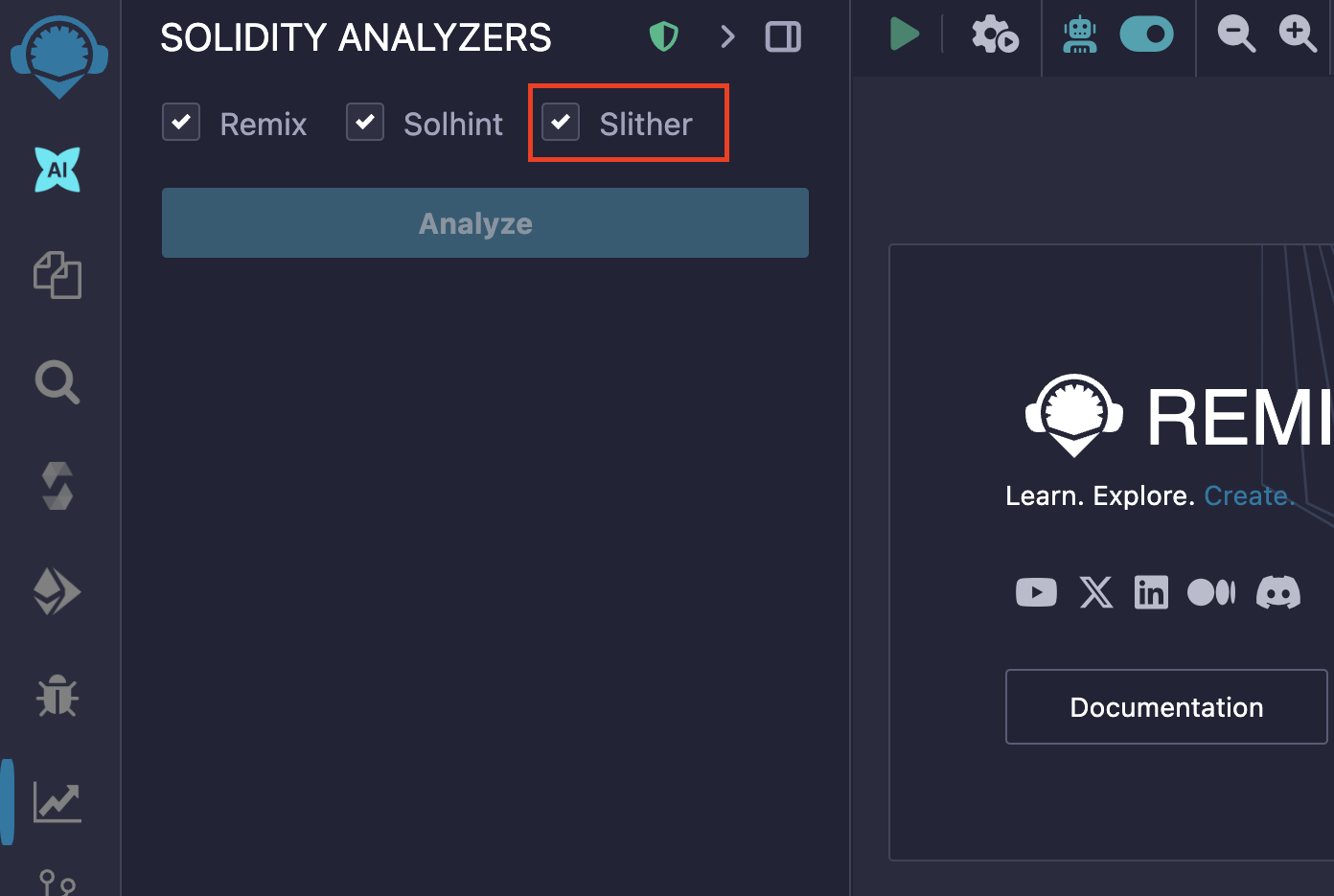Click the AI copilot robot icon

[x=1080, y=34]
